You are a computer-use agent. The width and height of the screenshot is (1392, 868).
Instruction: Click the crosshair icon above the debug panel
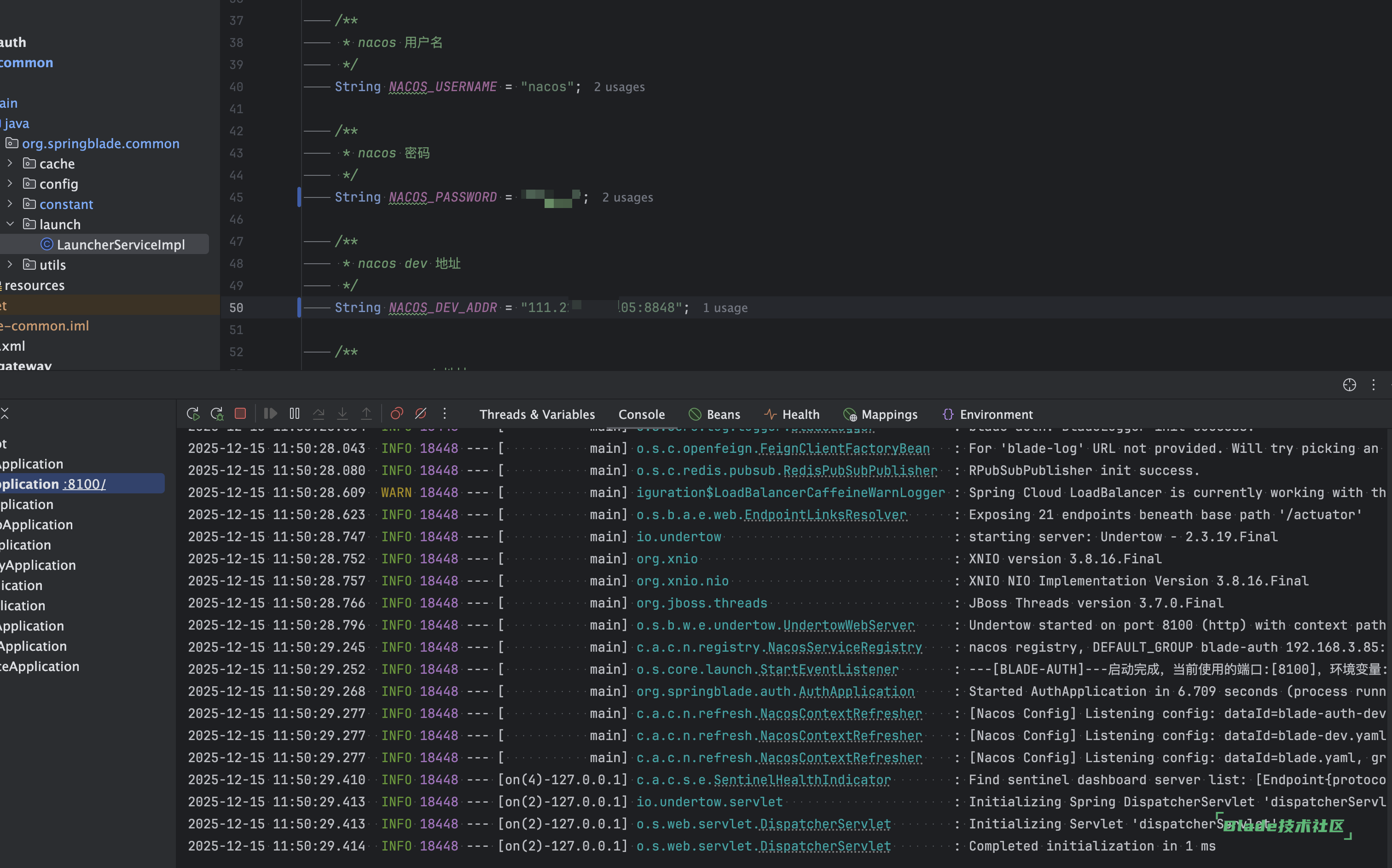pos(1349,385)
